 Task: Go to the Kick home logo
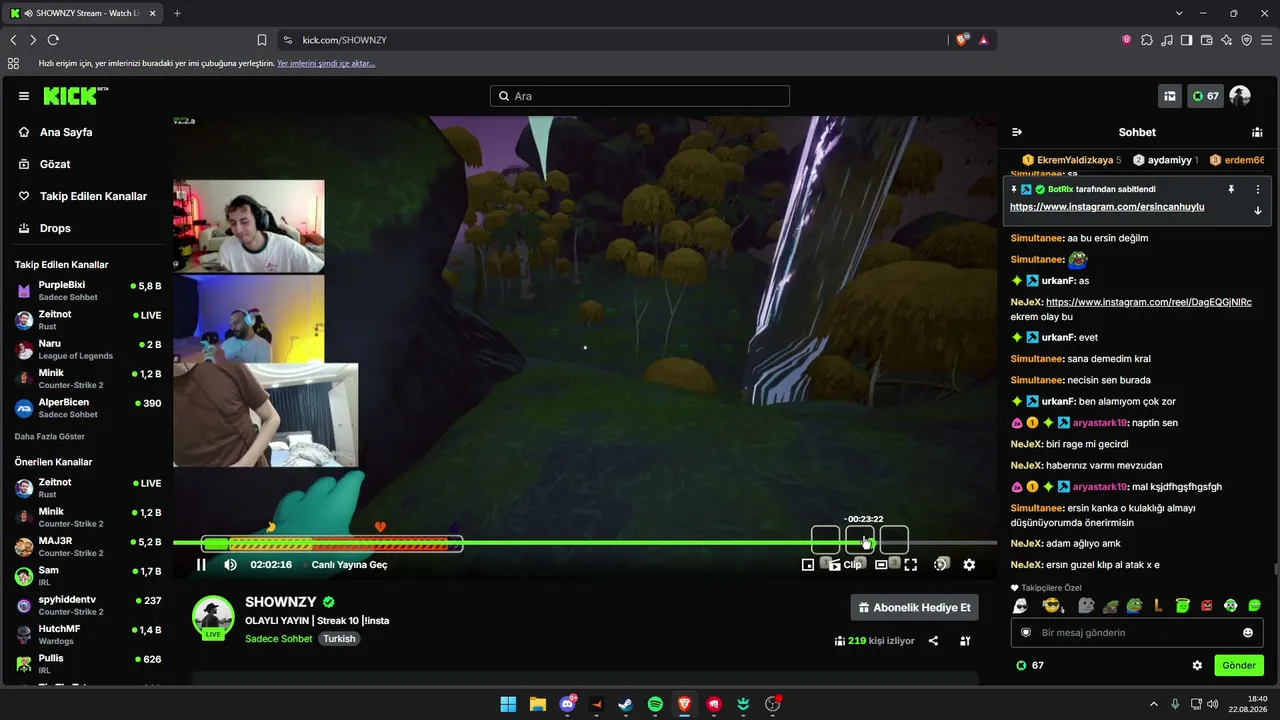coord(75,96)
